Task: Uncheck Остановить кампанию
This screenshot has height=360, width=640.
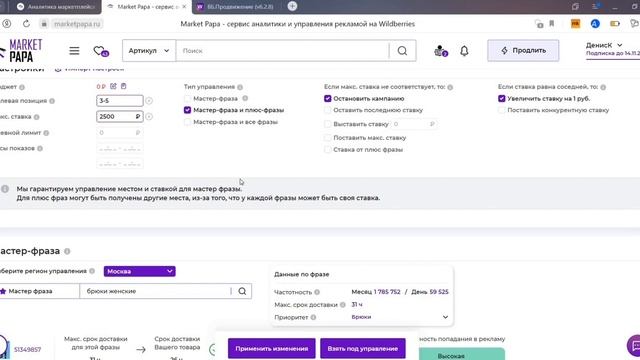Action: (x=328, y=98)
